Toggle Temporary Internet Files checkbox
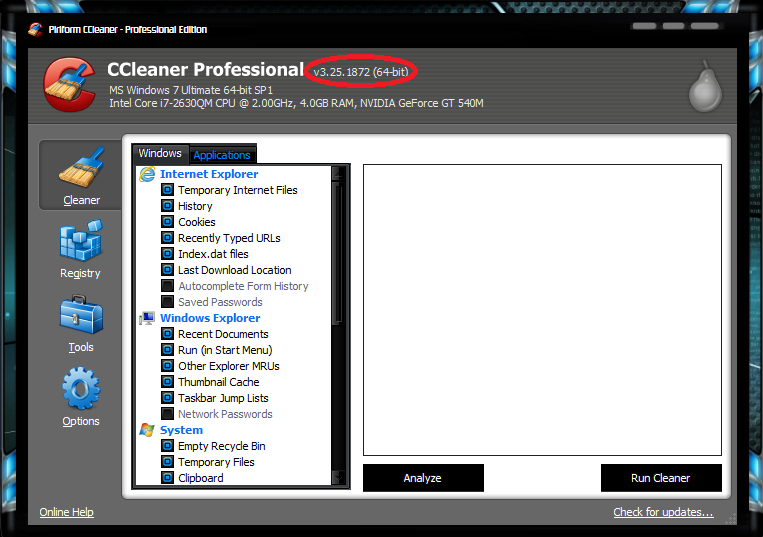Viewport: 763px width, 537px height. click(167, 190)
